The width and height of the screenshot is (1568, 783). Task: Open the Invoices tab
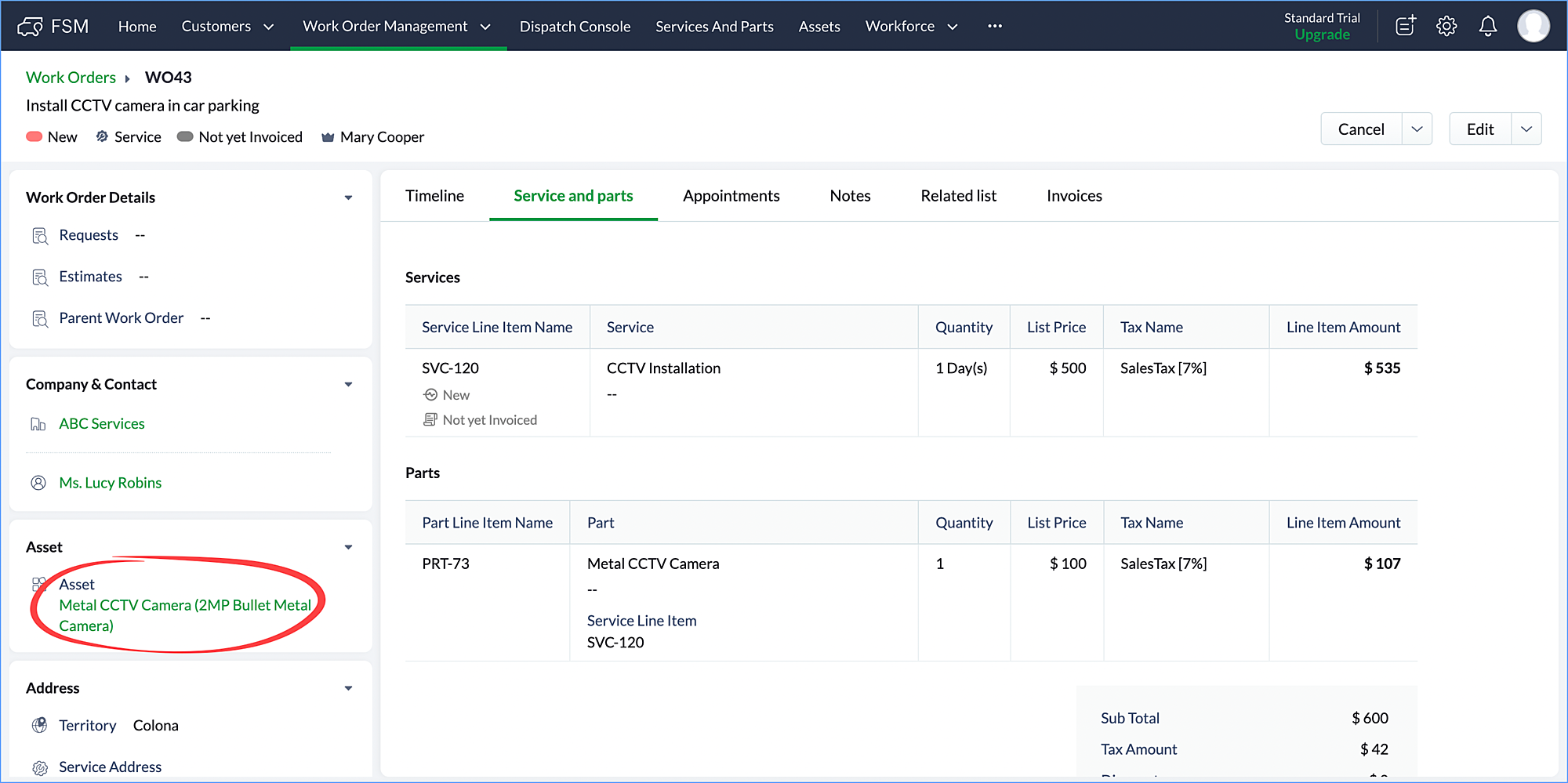pyautogui.click(x=1074, y=196)
